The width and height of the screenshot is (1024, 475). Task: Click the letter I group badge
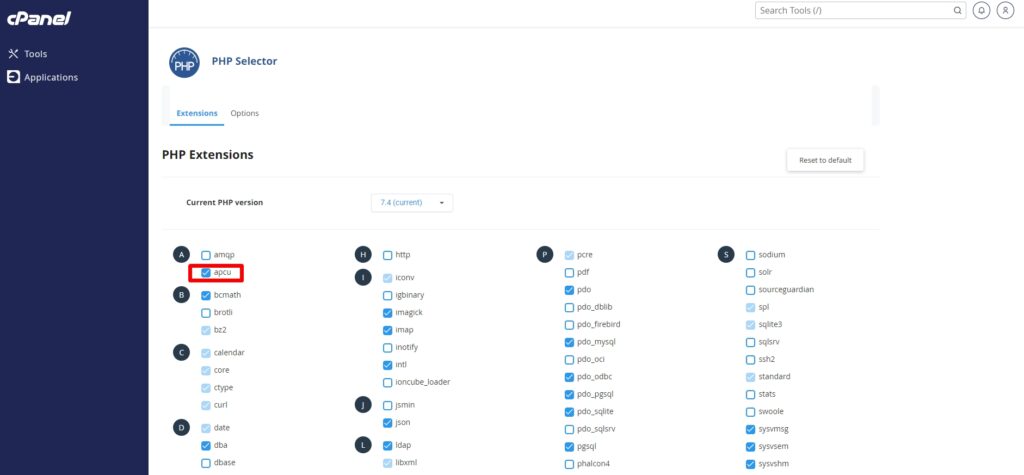[x=363, y=277]
